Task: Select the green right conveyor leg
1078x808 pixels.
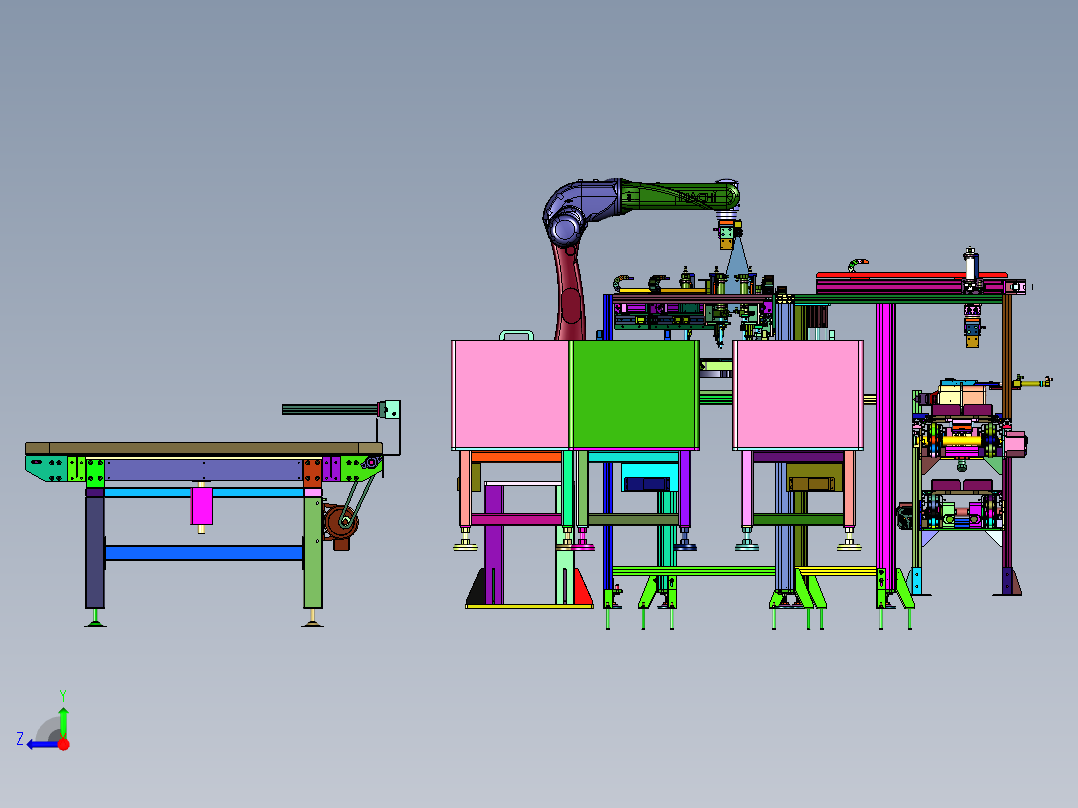Action: point(313,552)
